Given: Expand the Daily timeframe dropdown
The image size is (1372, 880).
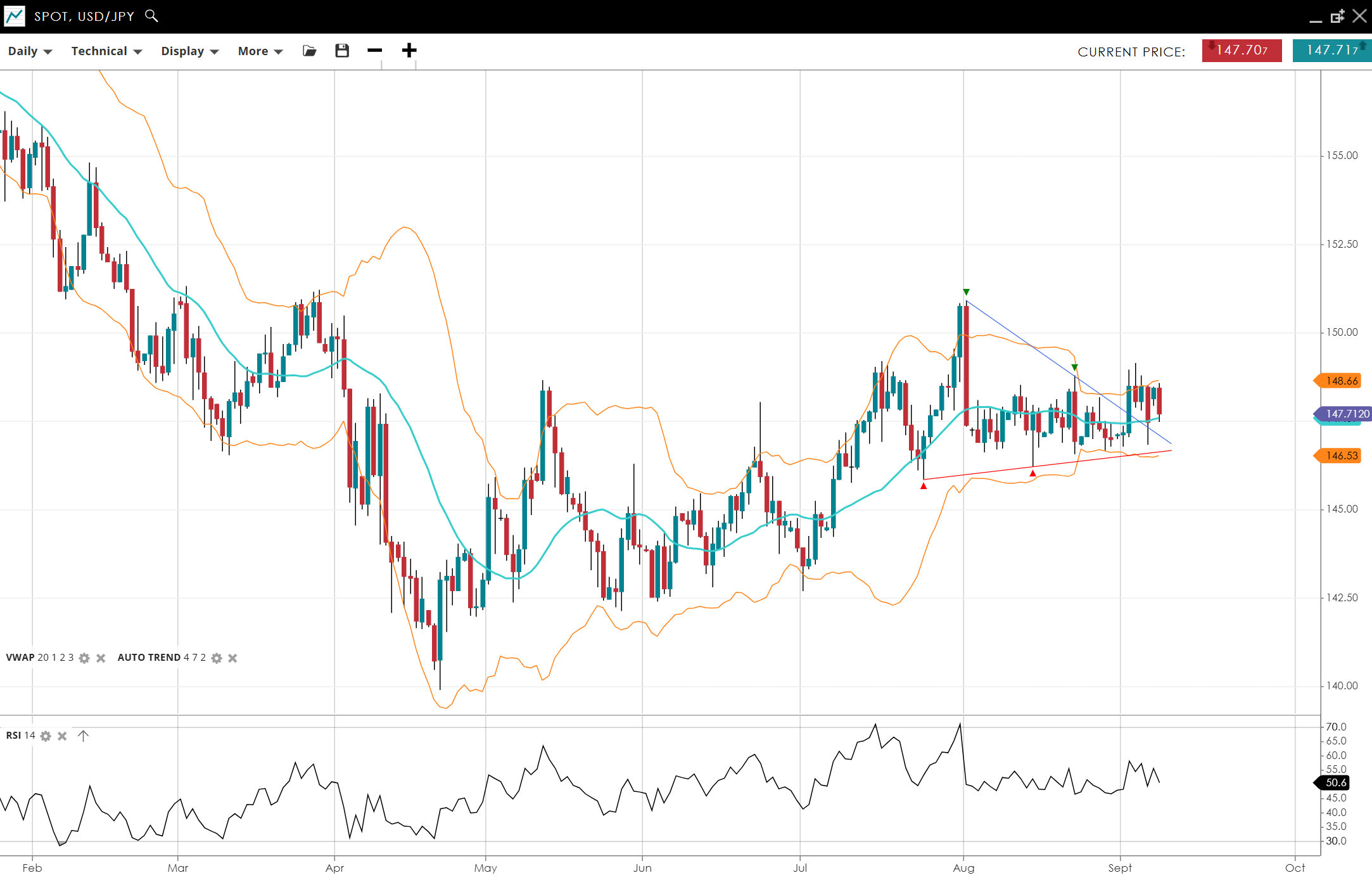Looking at the screenshot, I should (30, 51).
